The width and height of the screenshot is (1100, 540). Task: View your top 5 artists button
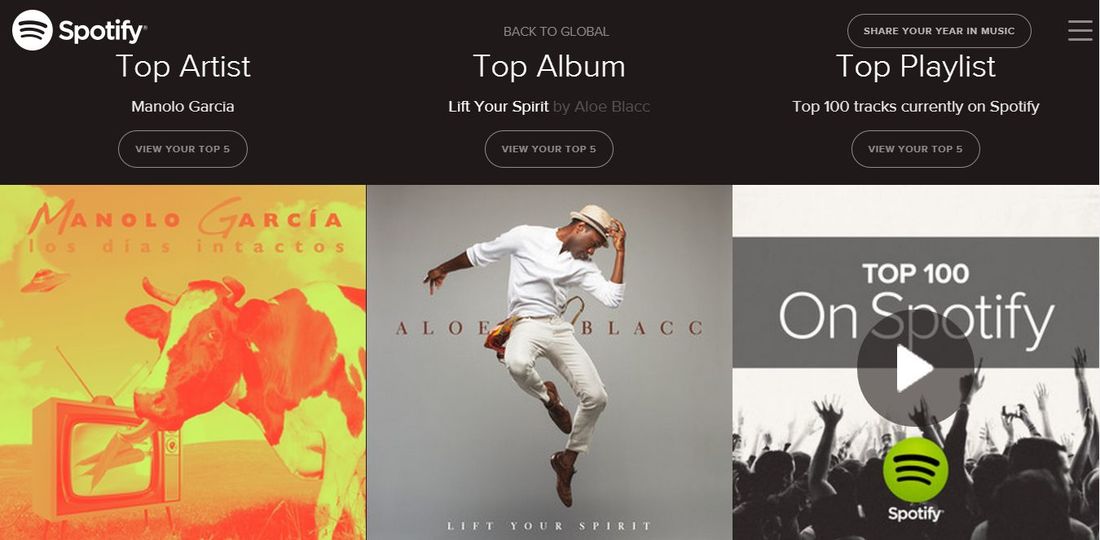182,149
